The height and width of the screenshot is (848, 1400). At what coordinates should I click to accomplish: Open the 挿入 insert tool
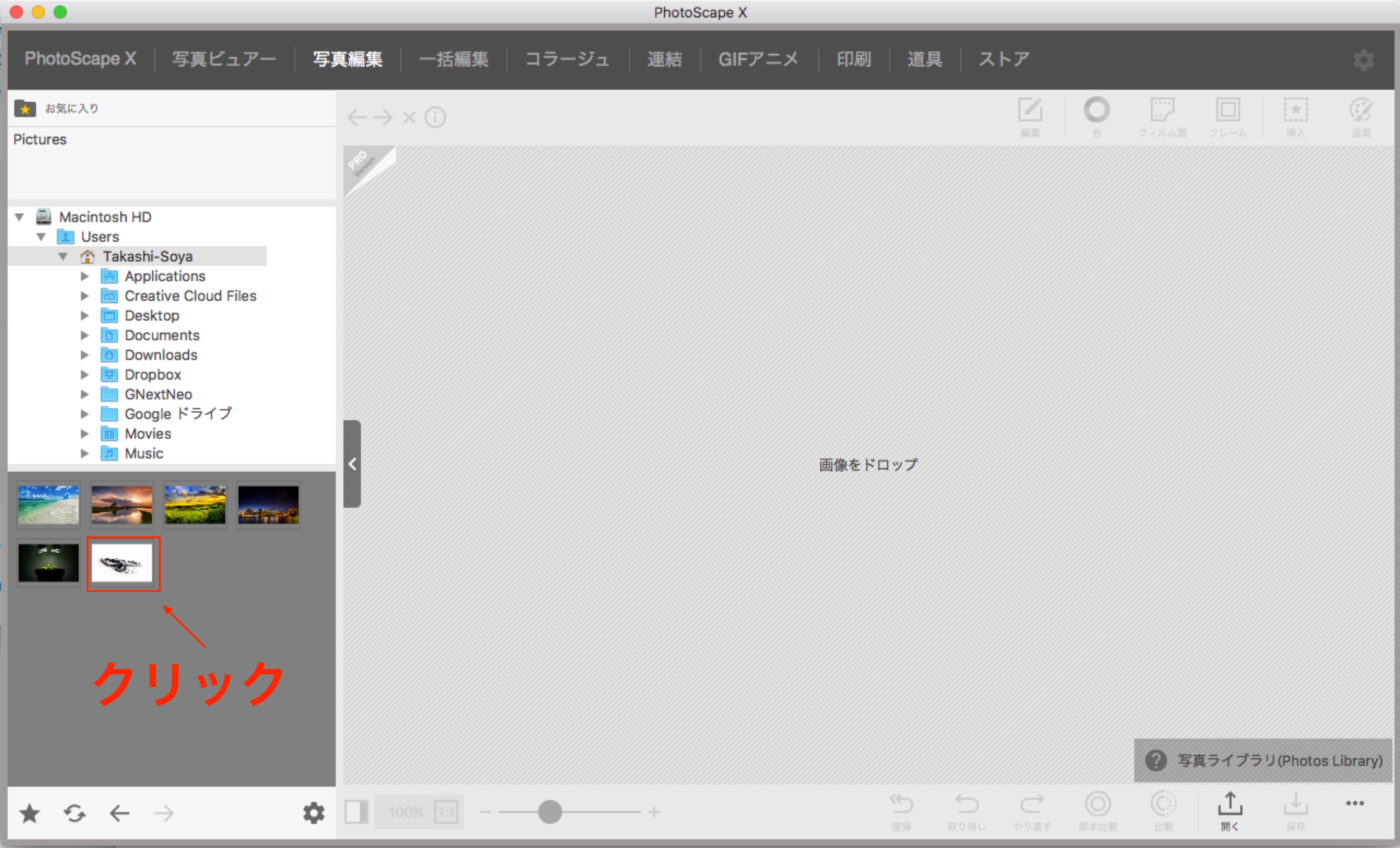[x=1296, y=117]
